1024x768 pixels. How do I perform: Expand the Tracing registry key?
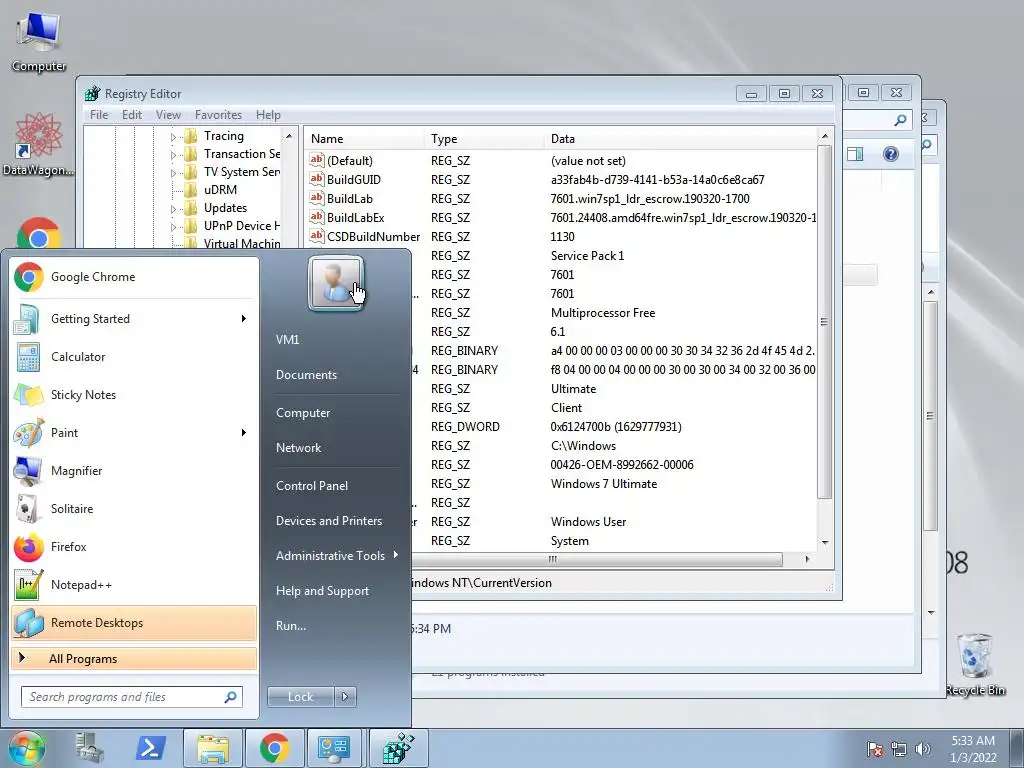[173, 136]
